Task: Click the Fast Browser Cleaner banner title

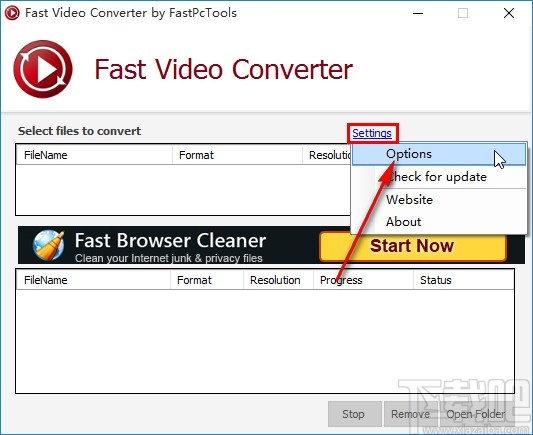Action: 170,241
